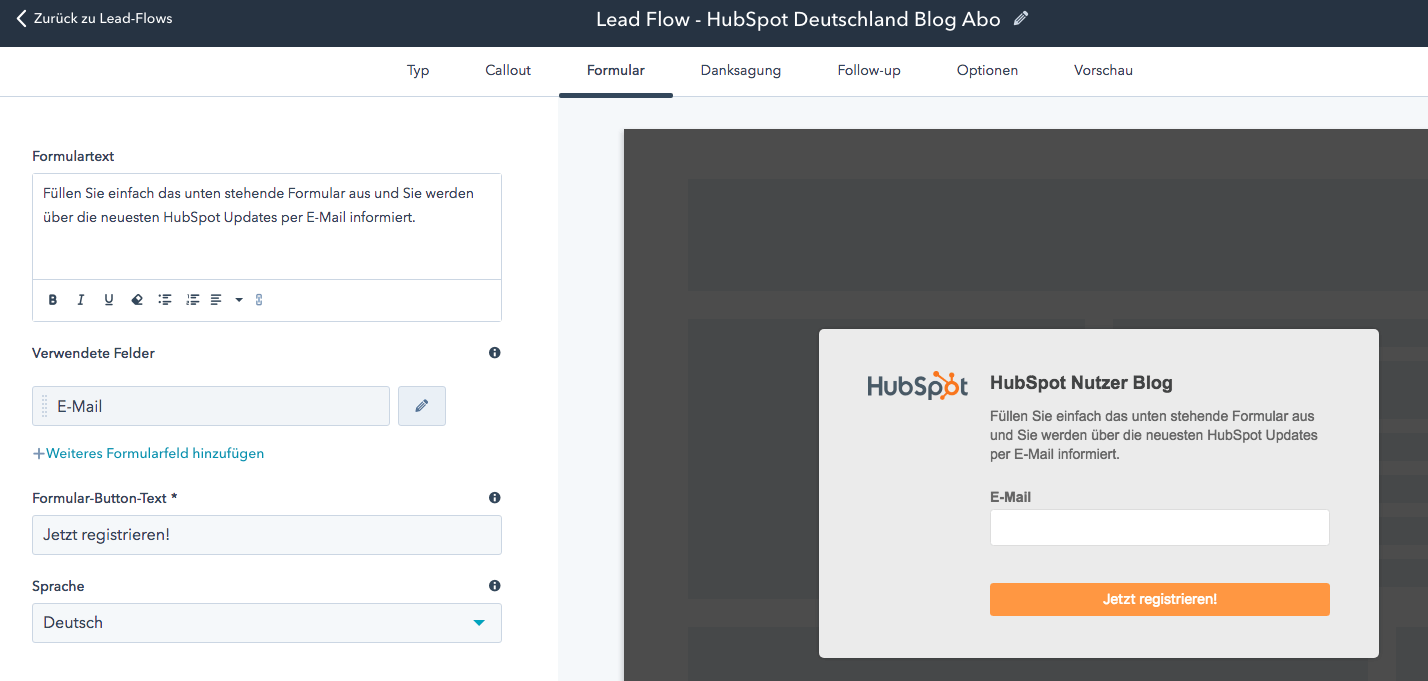
Task: Click the E-Mail input in the preview
Action: [1160, 528]
